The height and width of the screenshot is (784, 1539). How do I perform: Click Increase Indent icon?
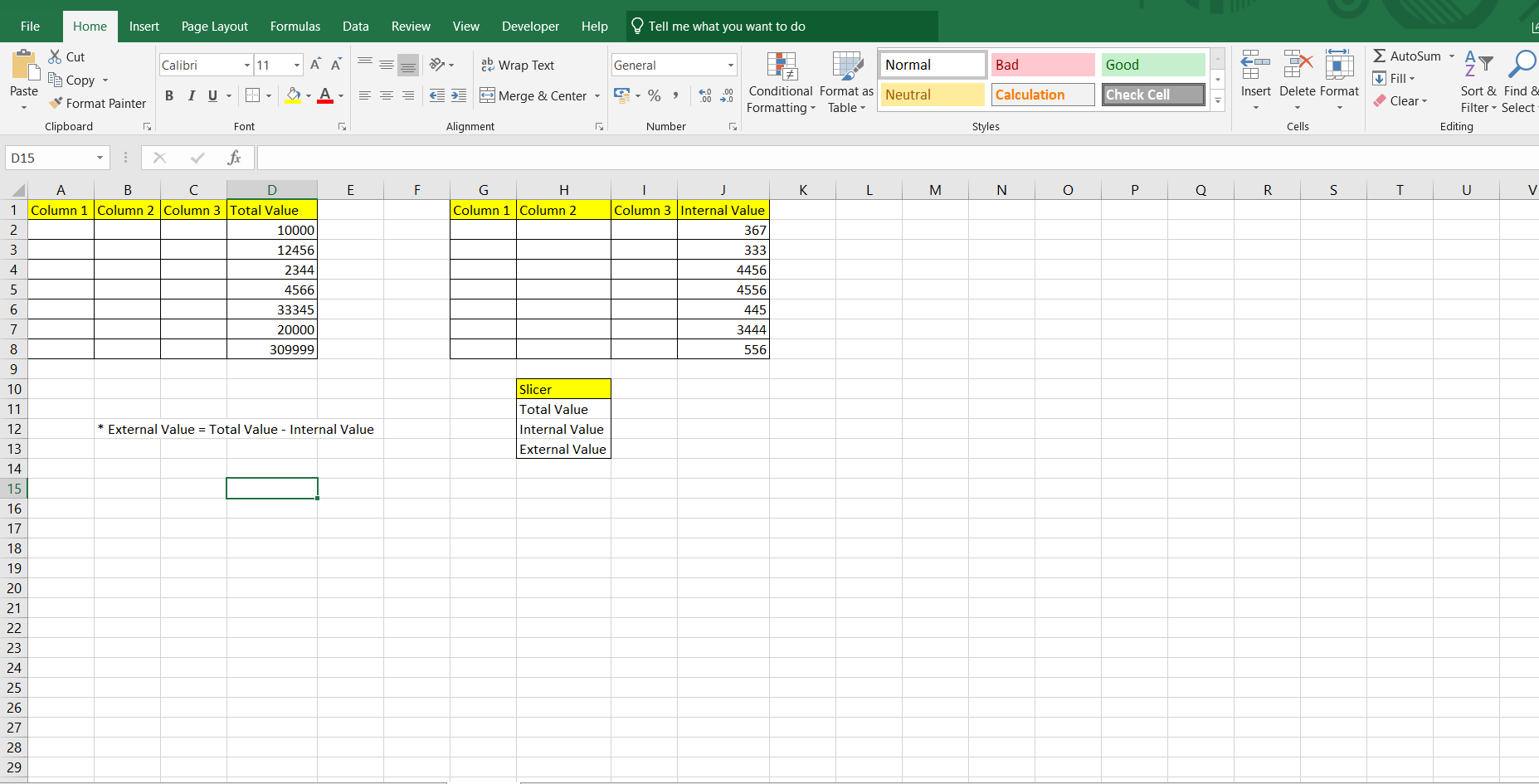click(x=459, y=95)
